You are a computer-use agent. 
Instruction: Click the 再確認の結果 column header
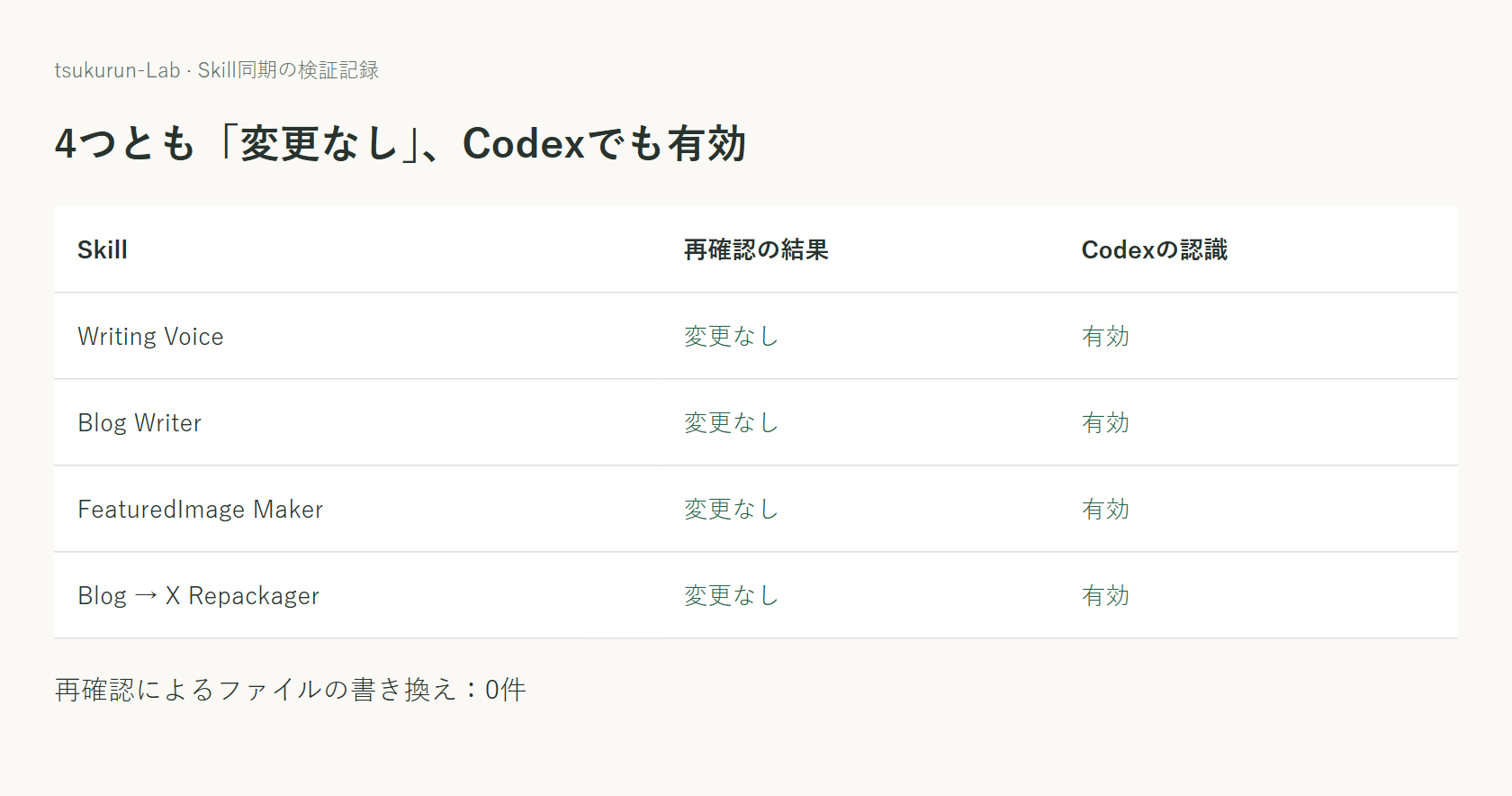click(756, 249)
